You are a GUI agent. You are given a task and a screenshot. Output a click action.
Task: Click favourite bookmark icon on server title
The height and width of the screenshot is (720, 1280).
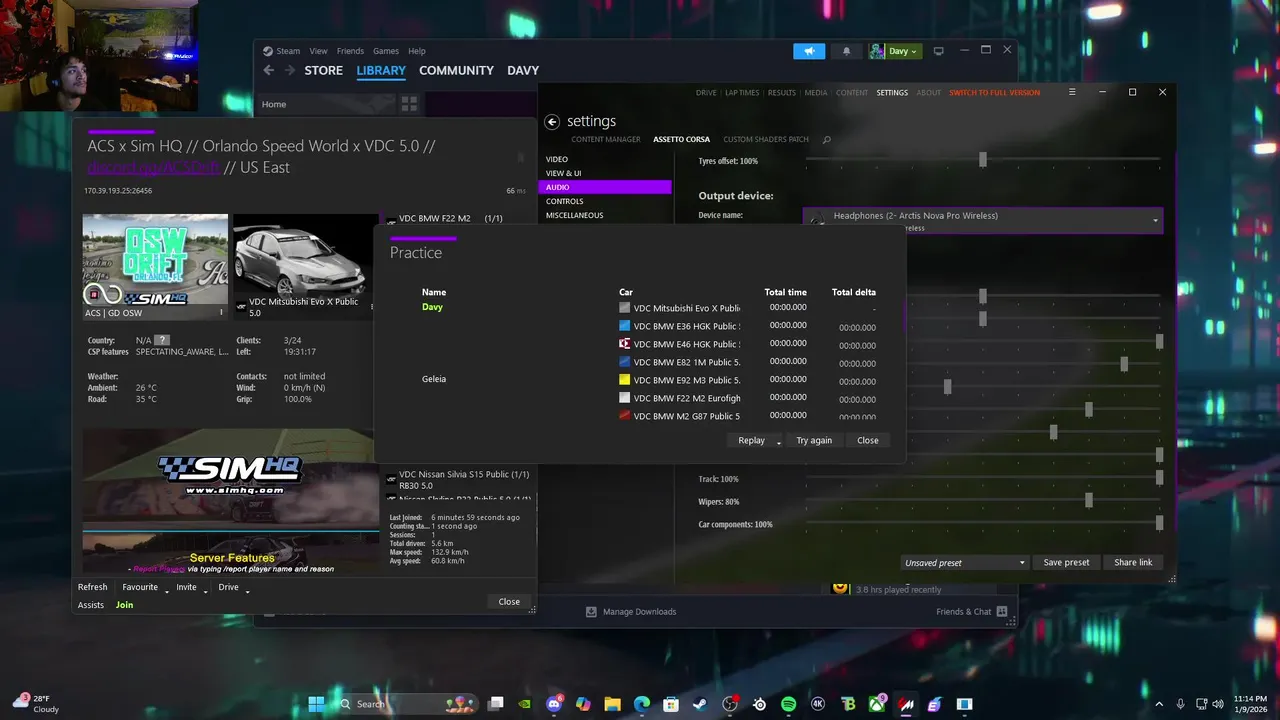coord(520,157)
